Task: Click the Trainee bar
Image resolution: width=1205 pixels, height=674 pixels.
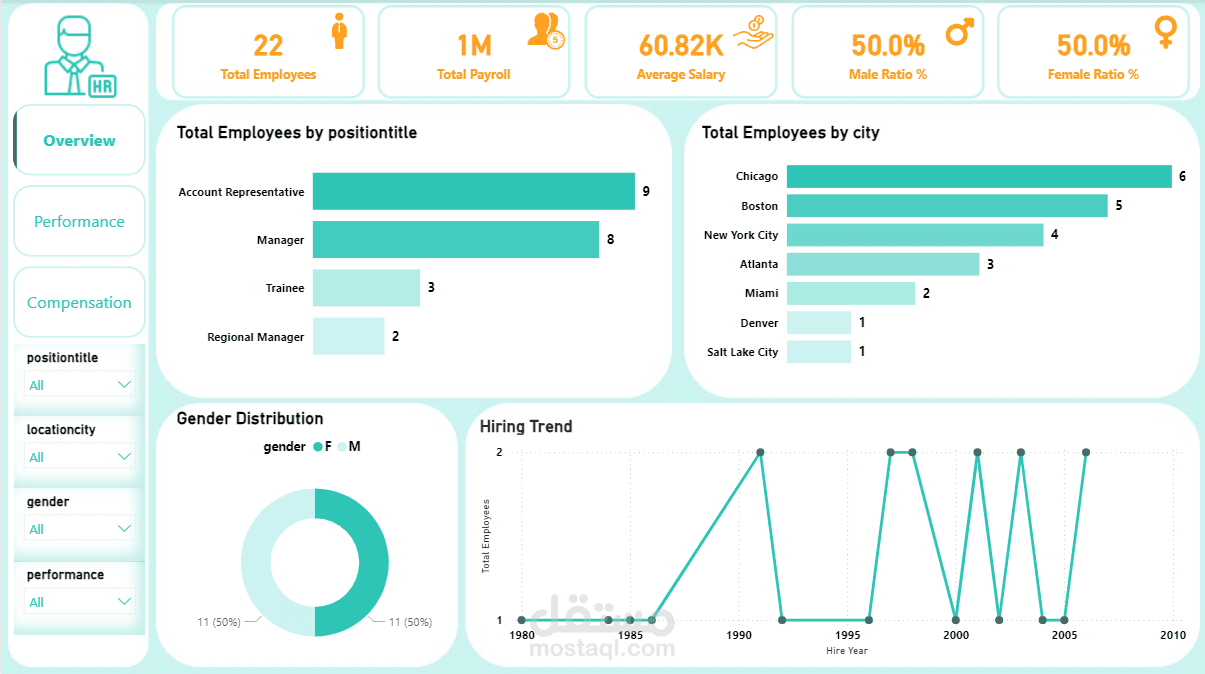Action: point(366,288)
